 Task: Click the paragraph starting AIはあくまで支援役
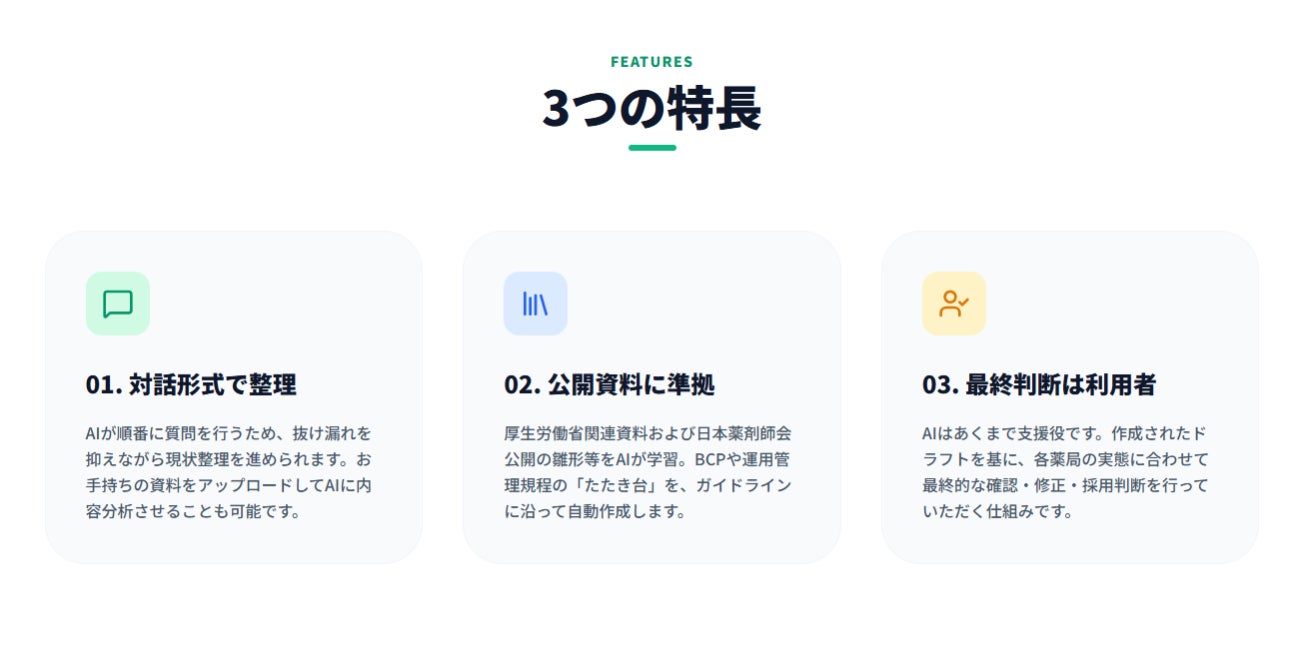coord(1065,472)
